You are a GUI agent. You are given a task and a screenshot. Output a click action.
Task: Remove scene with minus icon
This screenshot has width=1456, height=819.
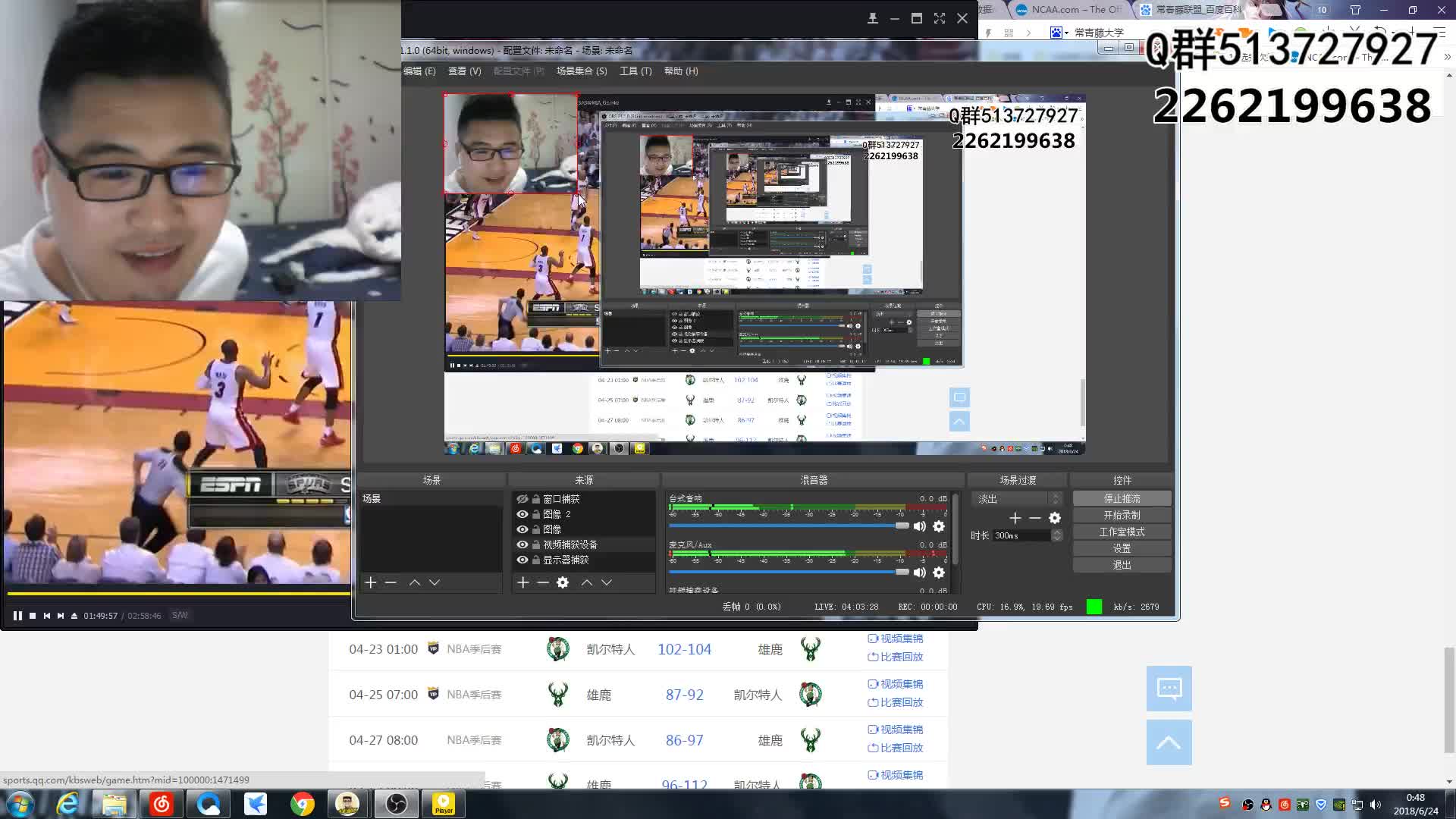click(x=391, y=582)
